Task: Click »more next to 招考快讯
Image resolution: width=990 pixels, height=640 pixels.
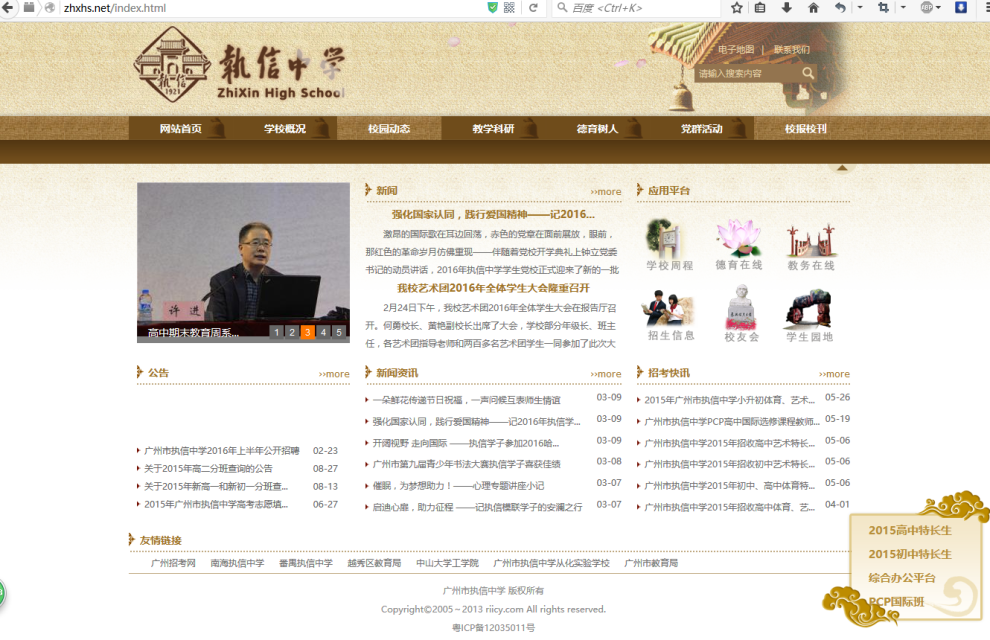Action: [x=834, y=374]
